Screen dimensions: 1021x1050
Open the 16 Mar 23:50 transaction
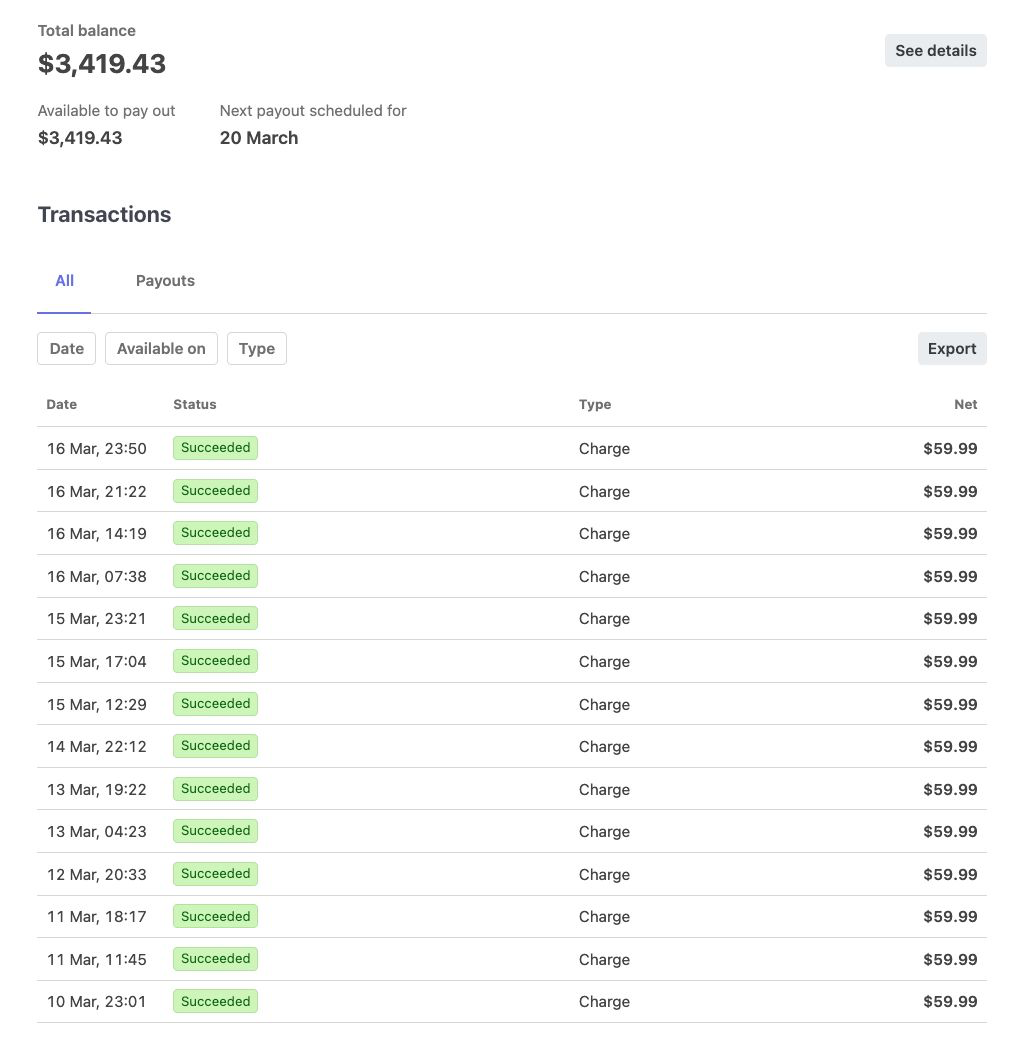click(x=500, y=448)
